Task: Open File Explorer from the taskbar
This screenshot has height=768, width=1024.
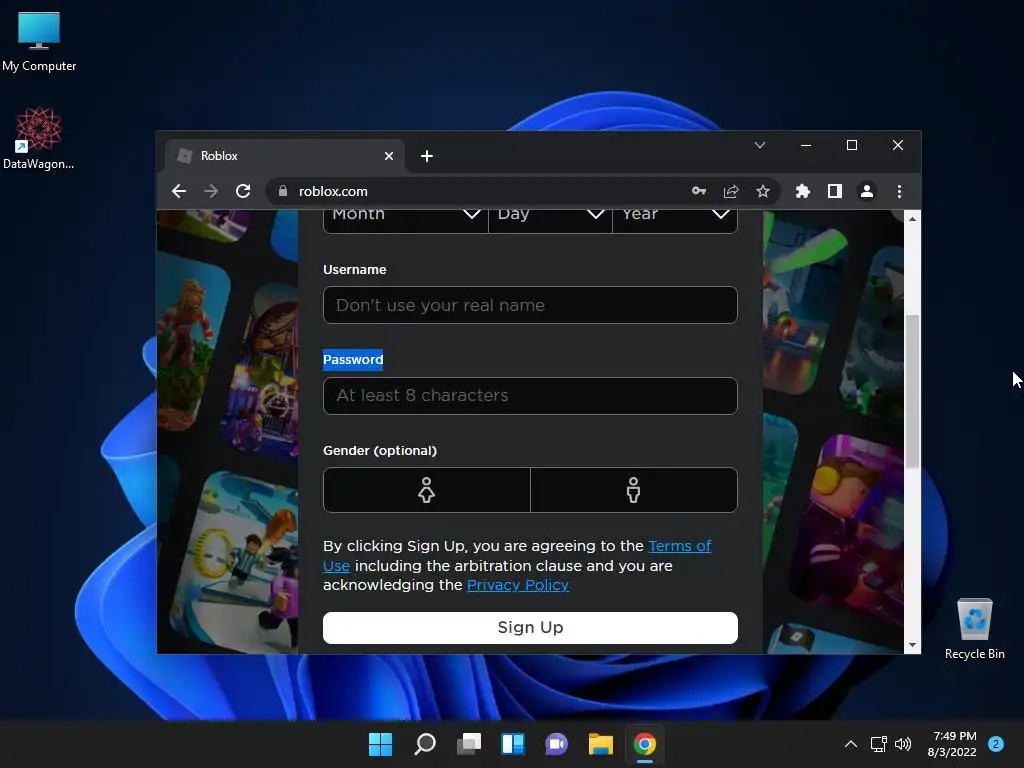Action: tap(600, 744)
